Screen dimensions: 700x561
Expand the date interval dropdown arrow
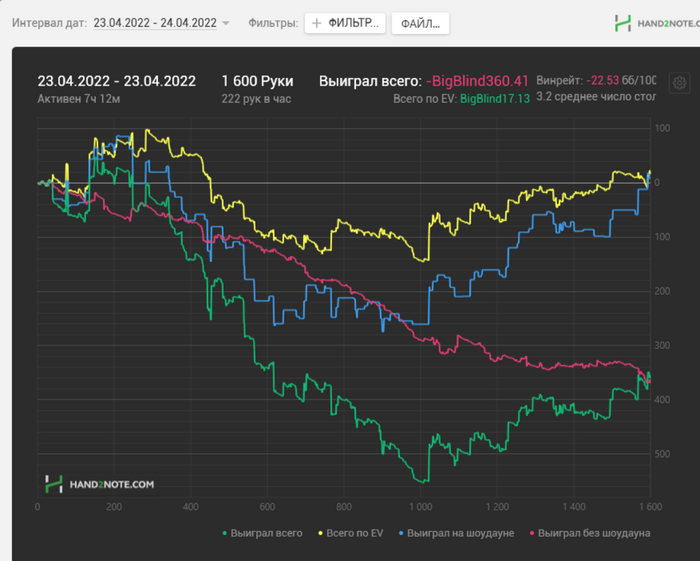226,23
